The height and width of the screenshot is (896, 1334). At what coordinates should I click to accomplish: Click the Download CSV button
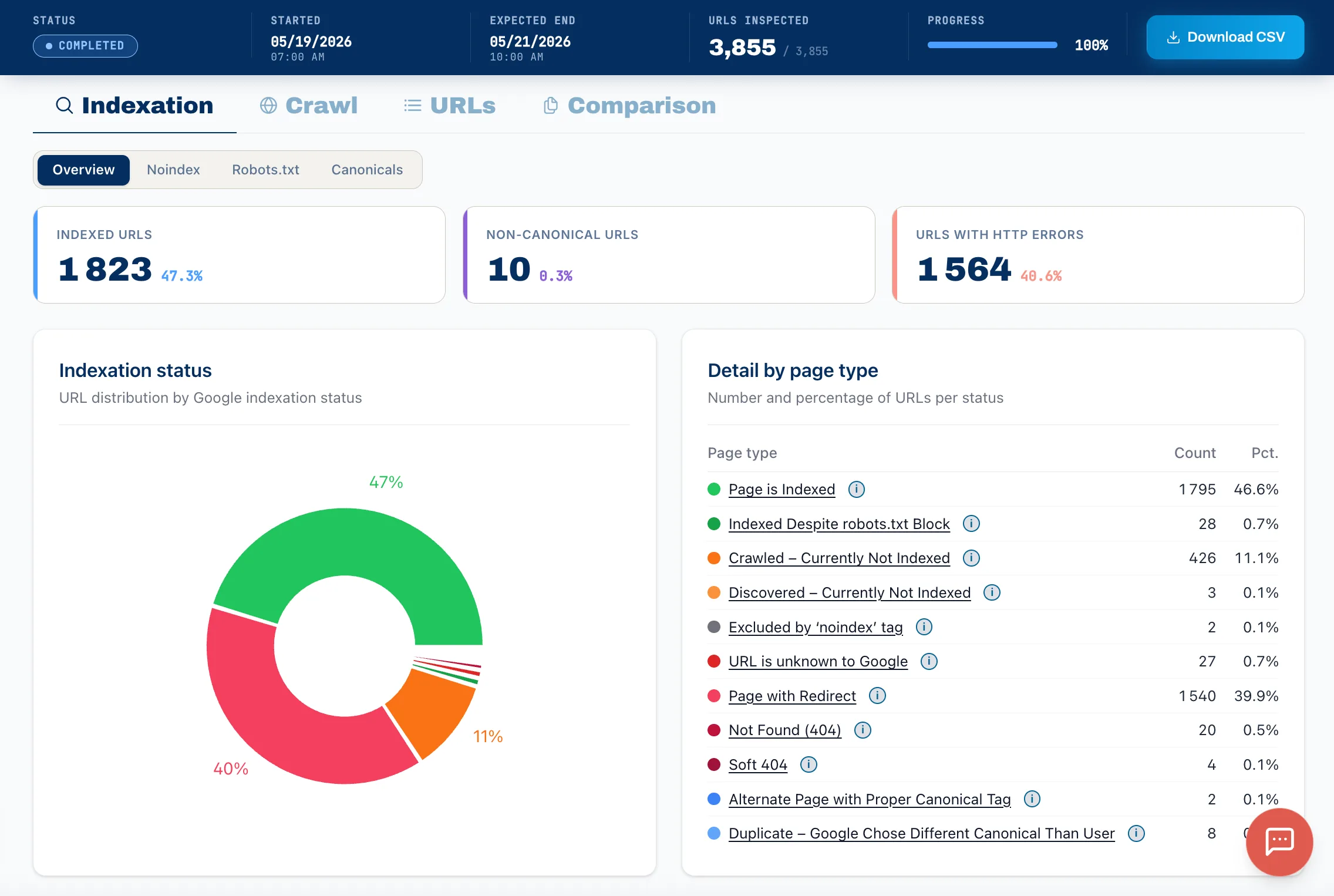tap(1225, 37)
